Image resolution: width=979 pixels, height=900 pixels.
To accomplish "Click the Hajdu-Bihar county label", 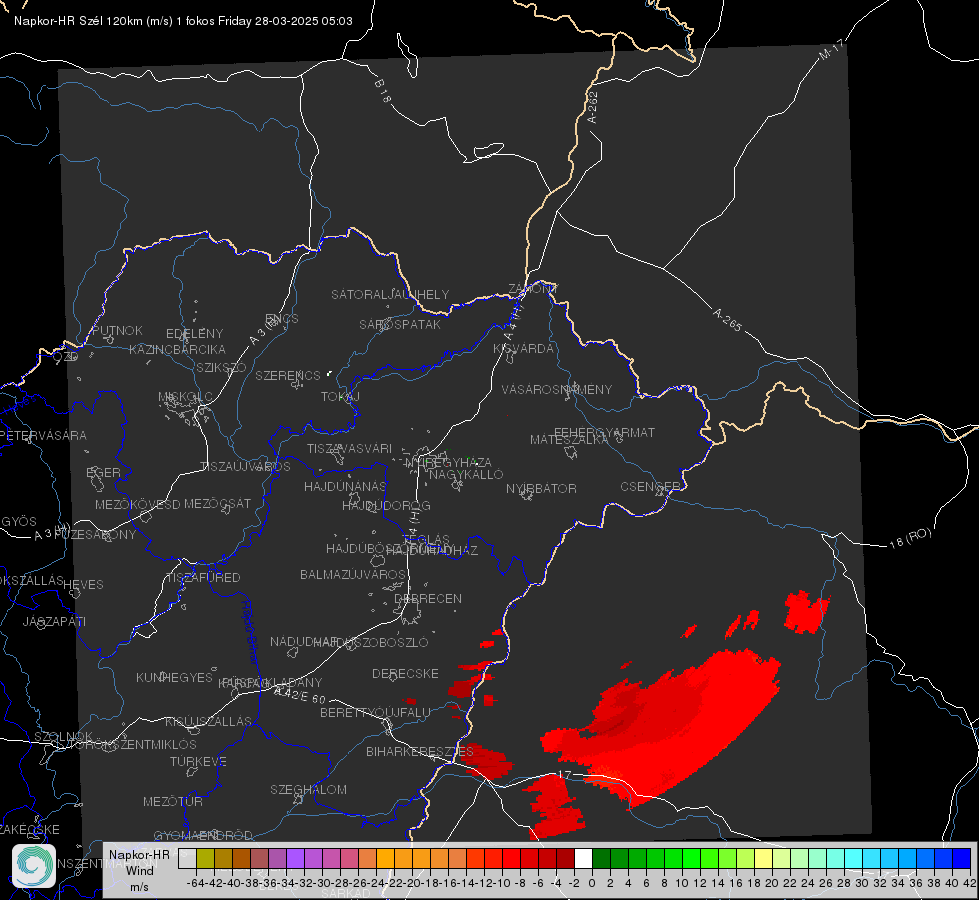I will [x=250, y=632].
